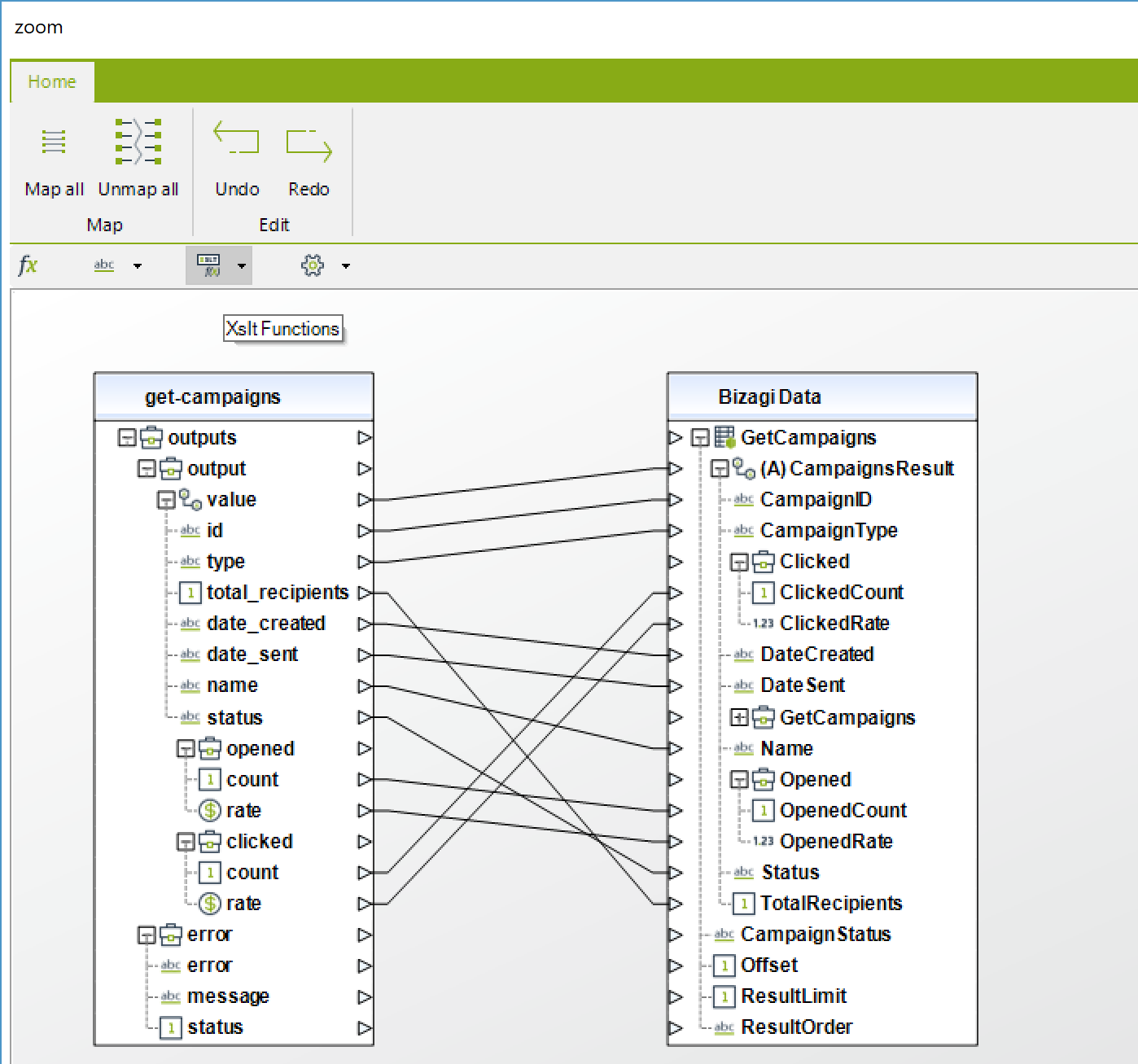
Task: Select the DateSent attribute
Action: (803, 685)
